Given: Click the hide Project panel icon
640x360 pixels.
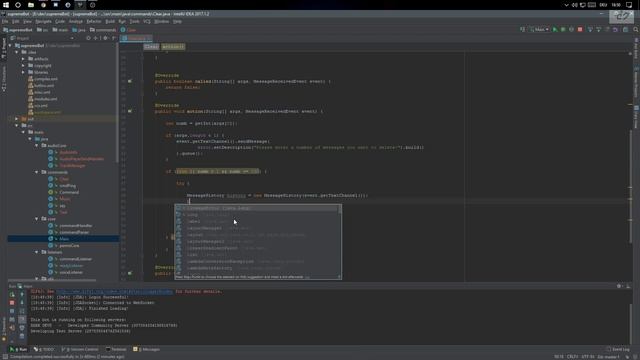Looking at the screenshot, I should click(114, 38).
